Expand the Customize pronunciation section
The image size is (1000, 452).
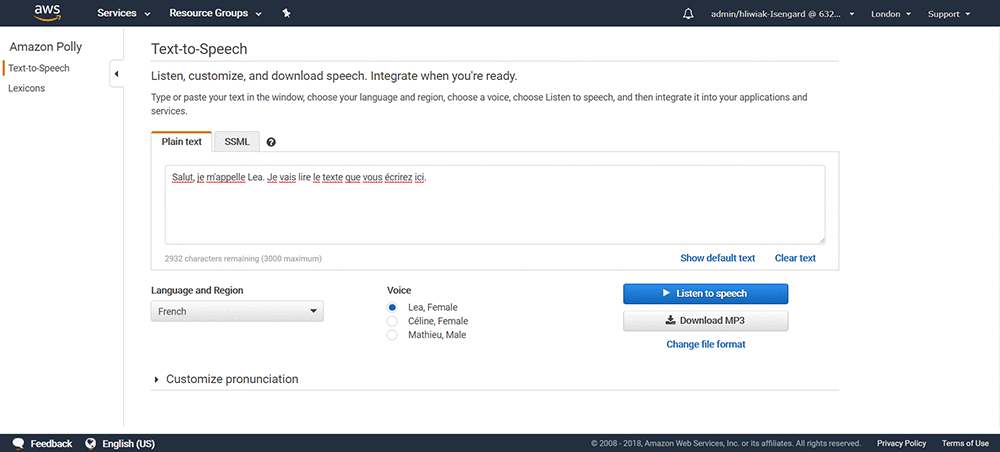tap(226, 379)
